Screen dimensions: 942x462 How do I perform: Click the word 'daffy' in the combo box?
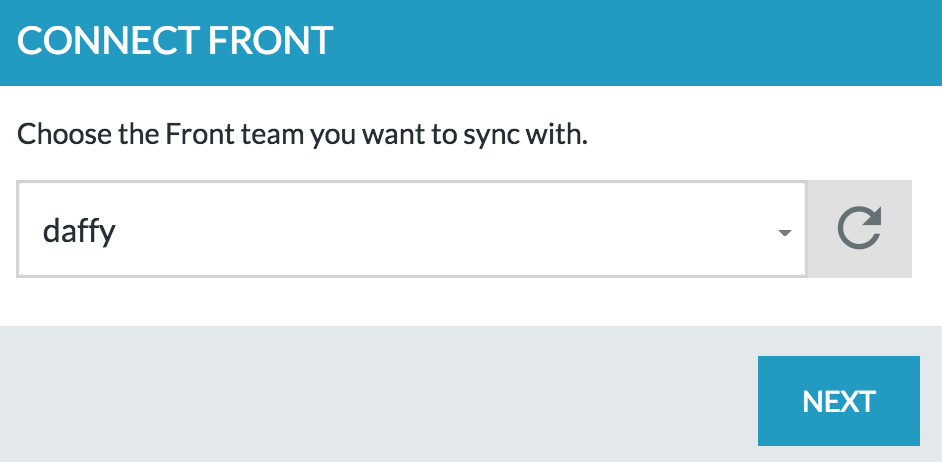click(79, 231)
